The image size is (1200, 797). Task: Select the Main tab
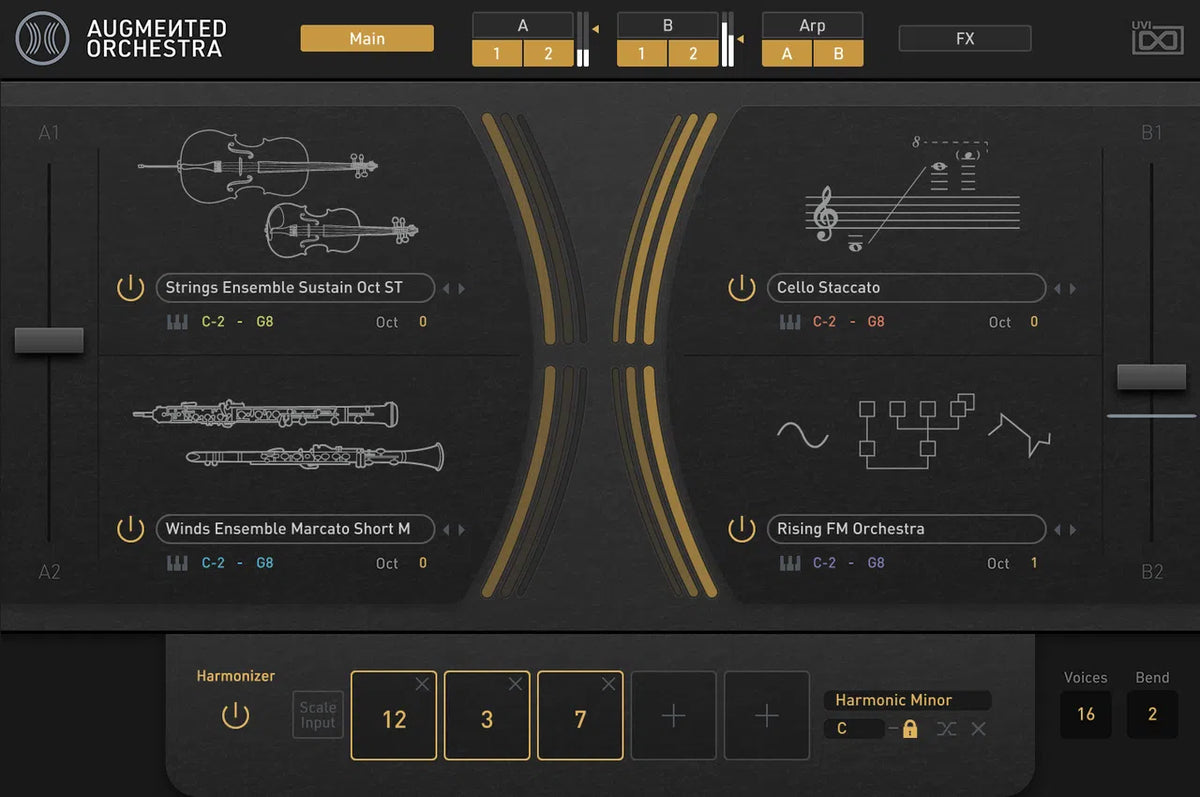(x=366, y=38)
